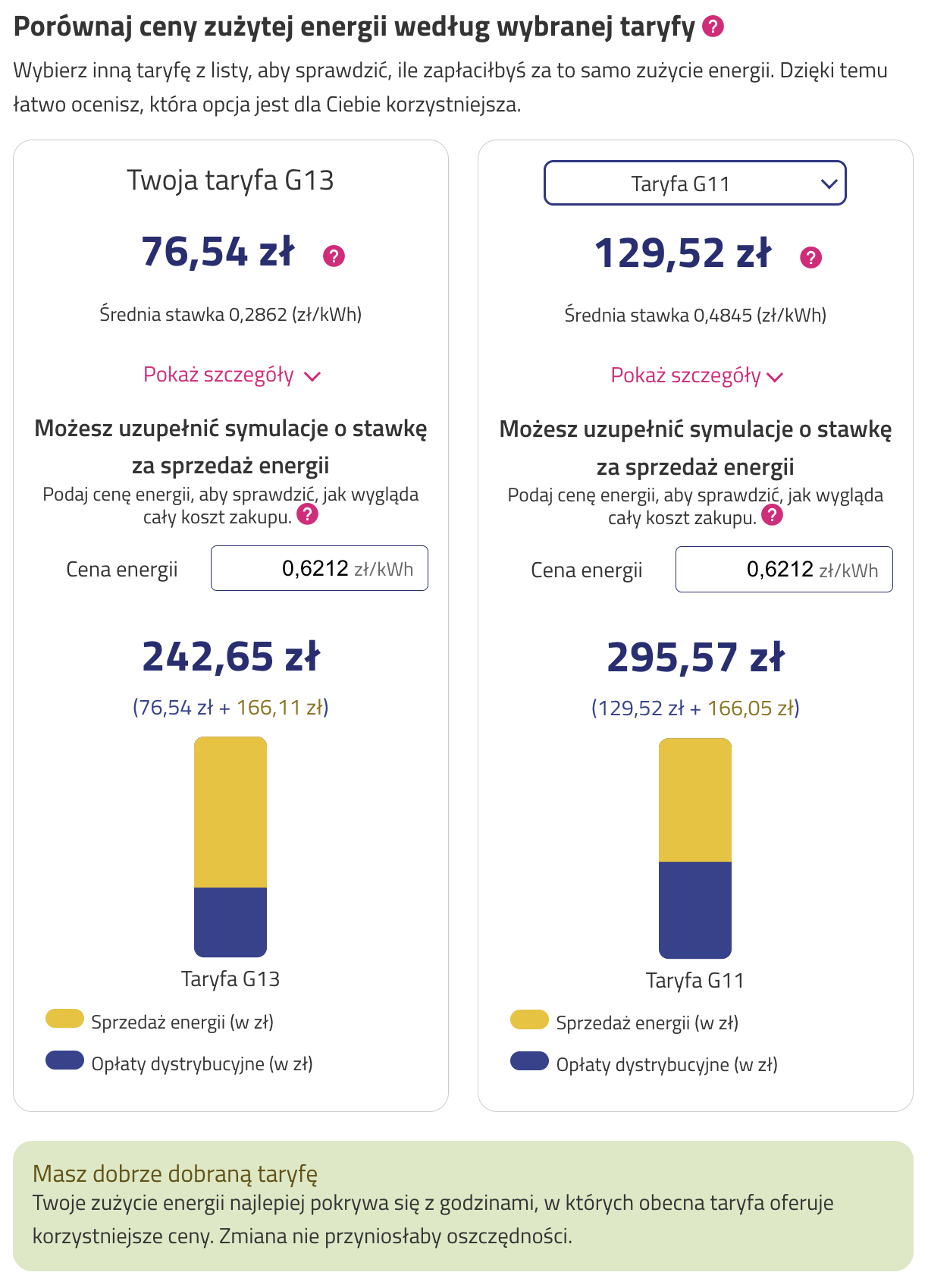
Task: Click help icon beside the page heading
Action: point(713,27)
